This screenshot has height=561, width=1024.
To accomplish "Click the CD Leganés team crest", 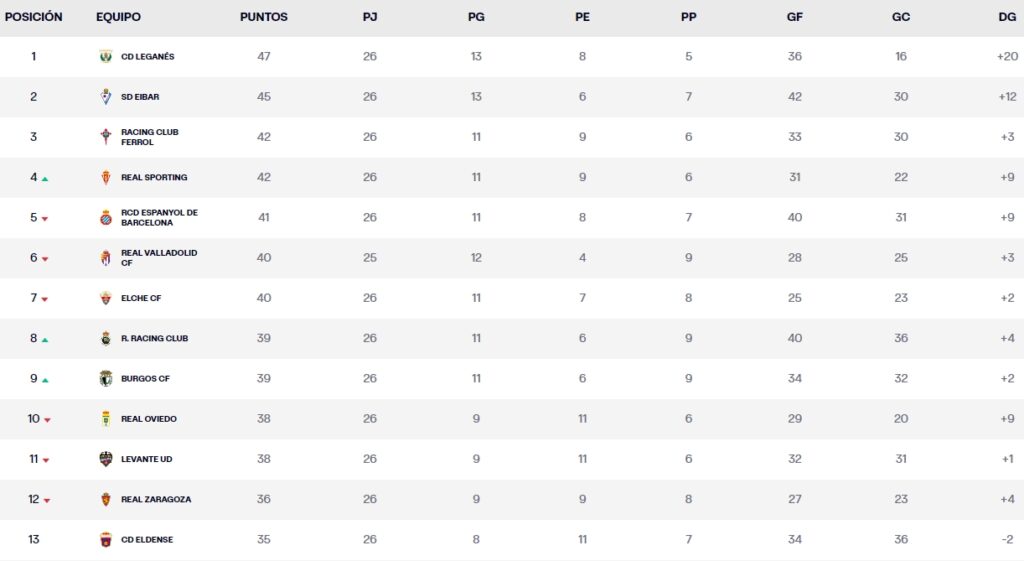I will (x=106, y=57).
